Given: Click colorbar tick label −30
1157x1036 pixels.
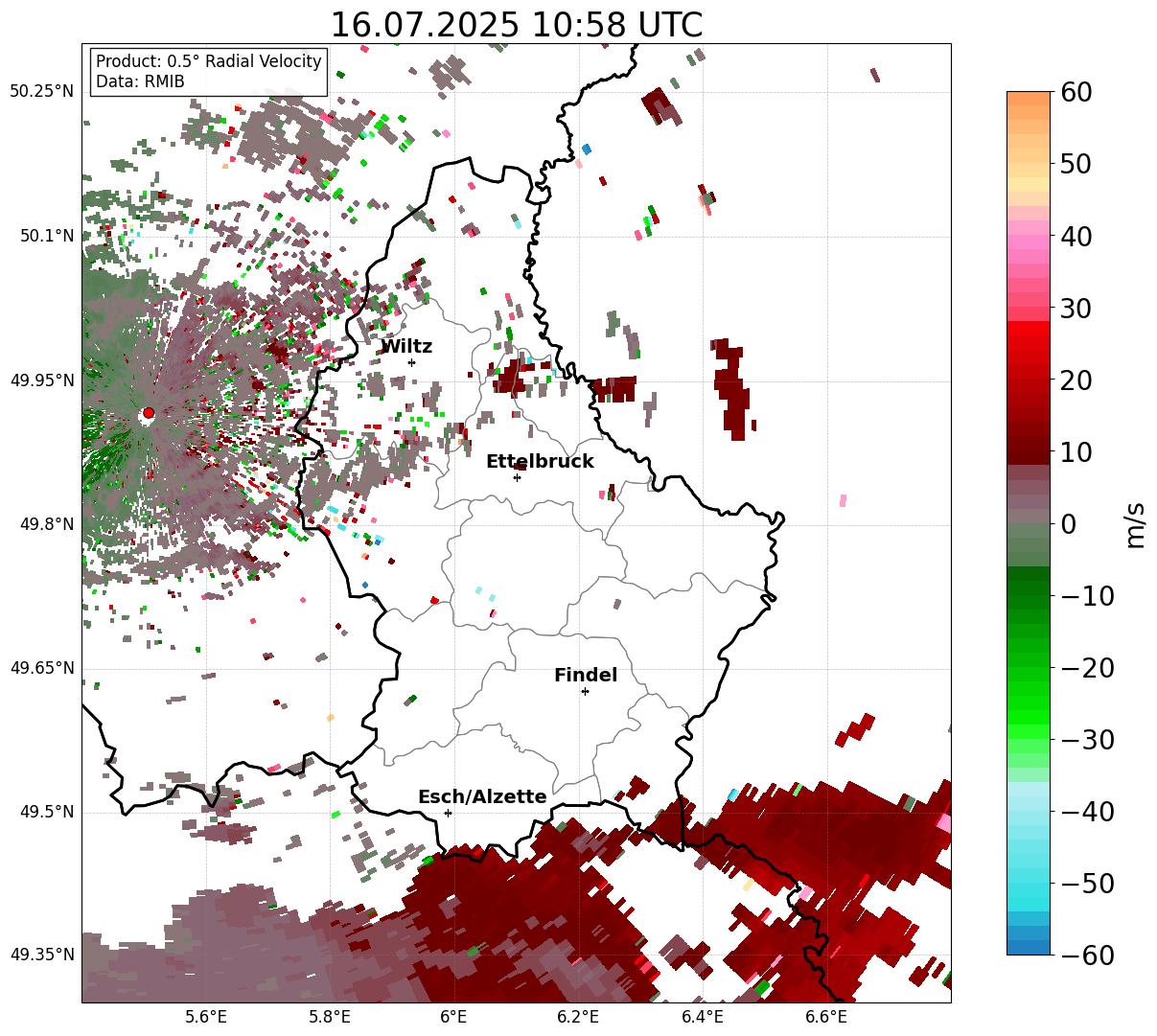Looking at the screenshot, I should (1088, 739).
